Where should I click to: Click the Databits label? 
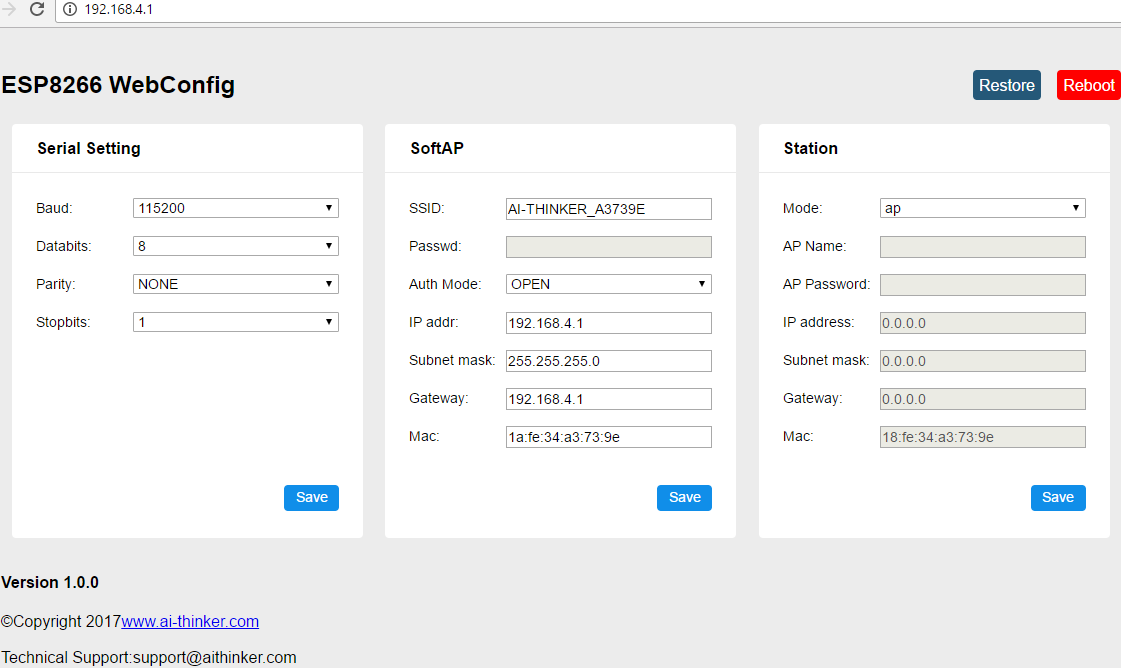click(64, 246)
